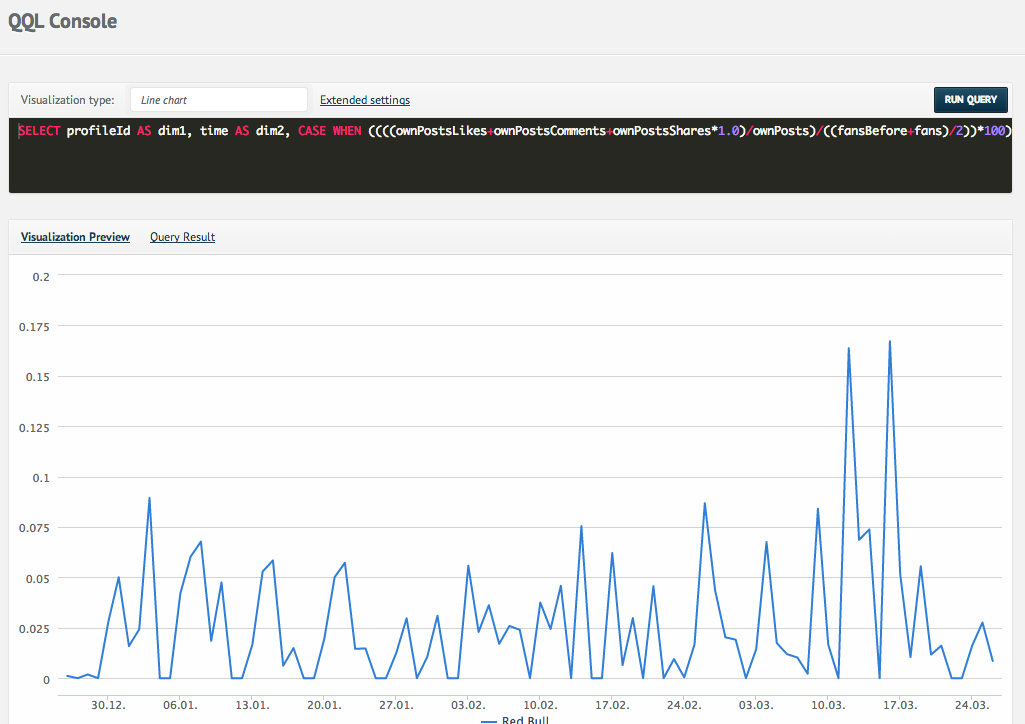
Task: Click the 30.12 label on the x-axis
Action: click(x=108, y=704)
